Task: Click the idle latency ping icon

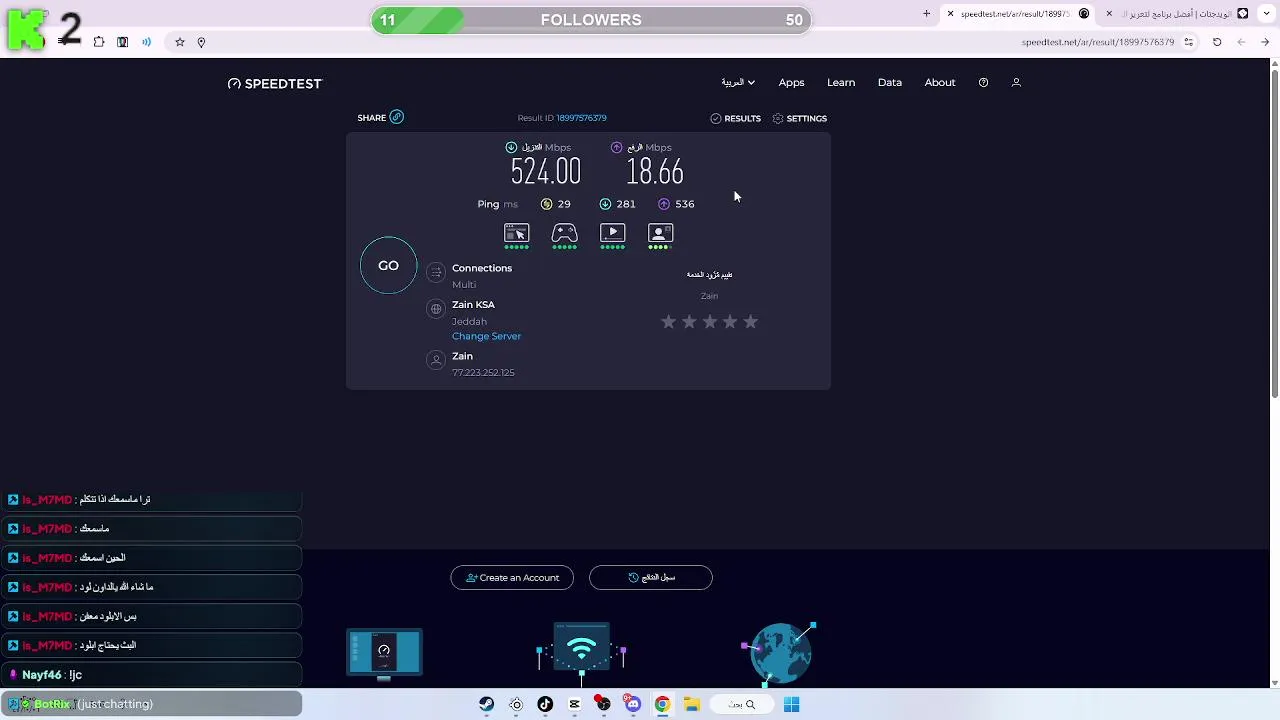Action: click(546, 204)
